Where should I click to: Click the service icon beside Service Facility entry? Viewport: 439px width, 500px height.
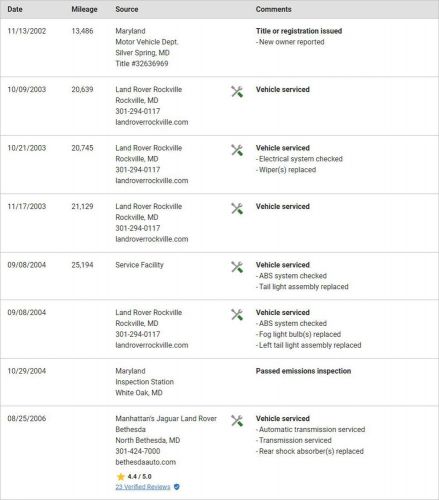(x=237, y=267)
